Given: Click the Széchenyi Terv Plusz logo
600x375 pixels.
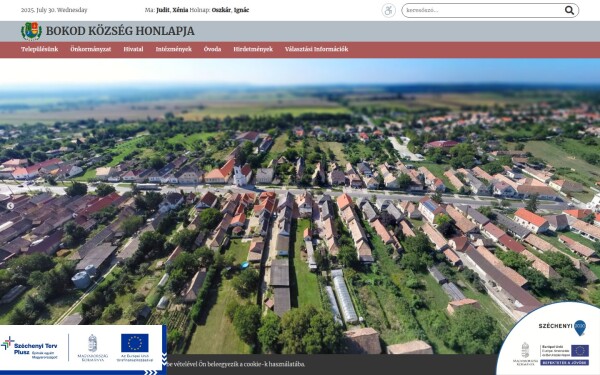Looking at the screenshot, I should (x=29, y=348).
